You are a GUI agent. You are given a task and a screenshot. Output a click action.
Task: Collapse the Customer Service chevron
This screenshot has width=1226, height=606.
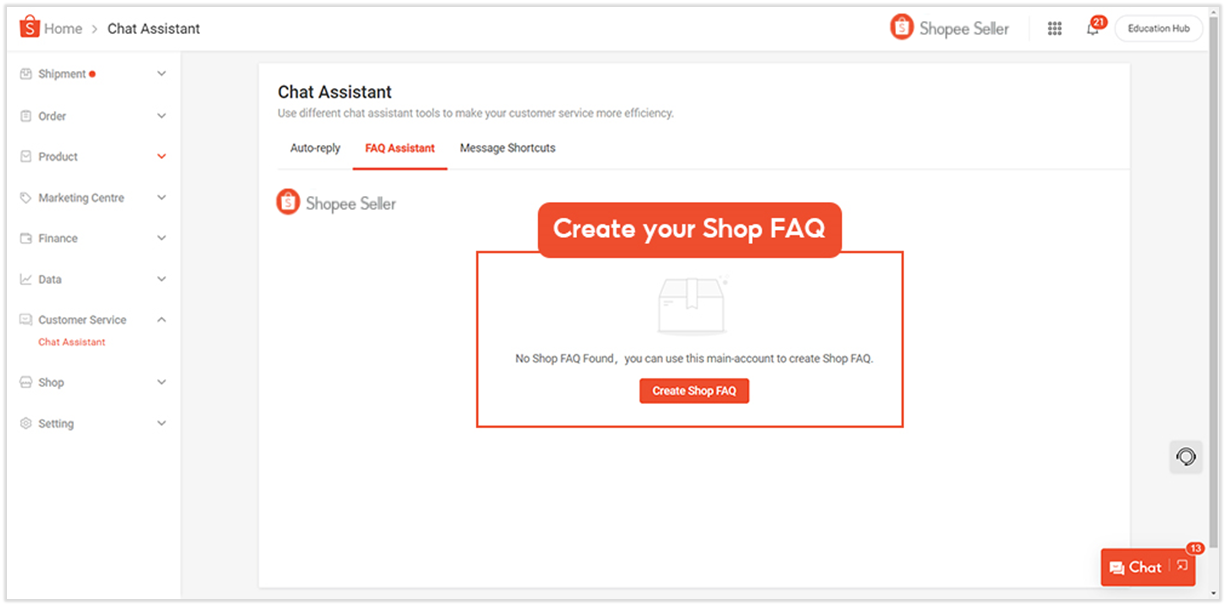click(162, 320)
